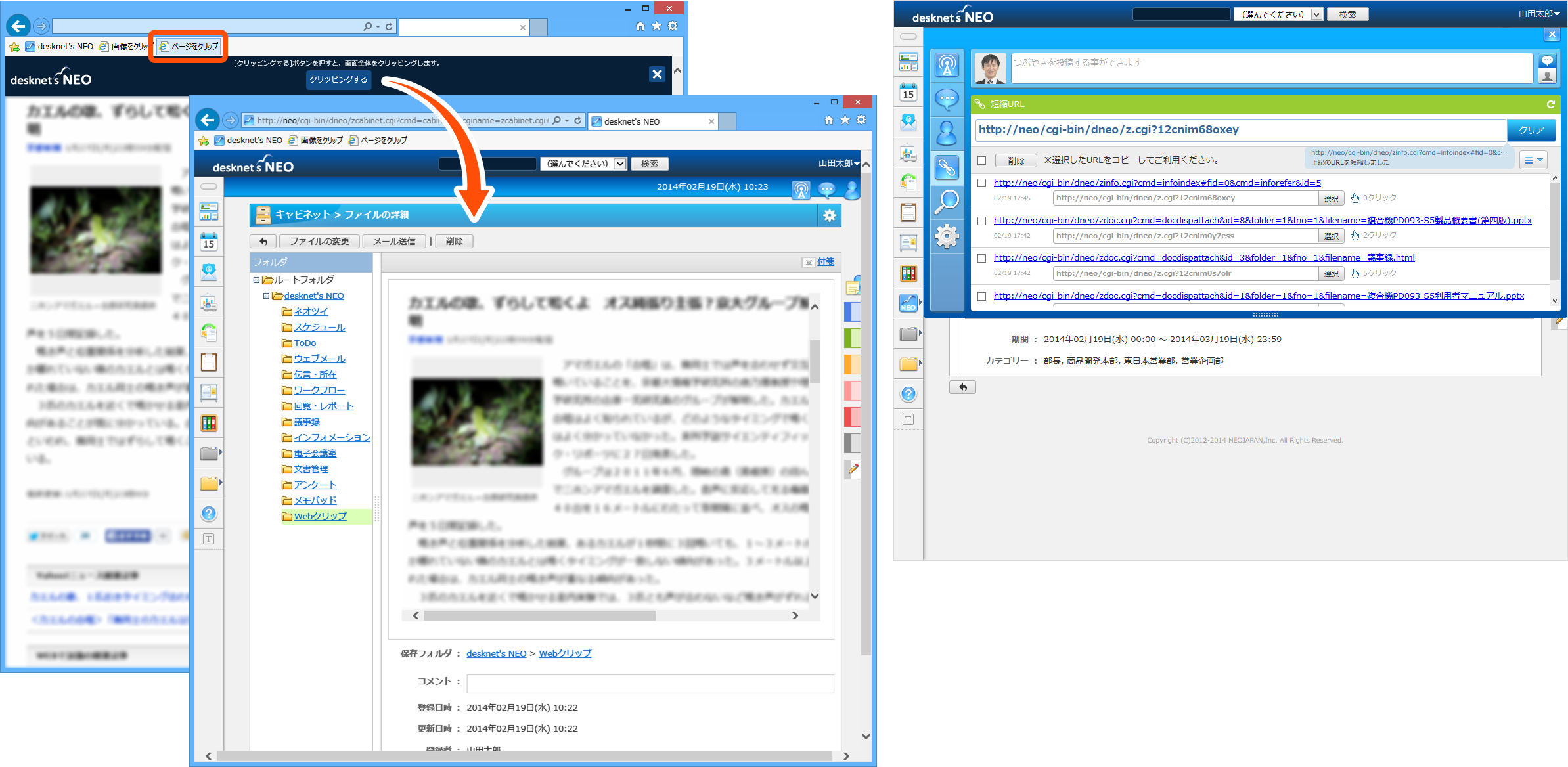
Task: Collapse the desknet's NEO folder node
Action: pos(266,296)
